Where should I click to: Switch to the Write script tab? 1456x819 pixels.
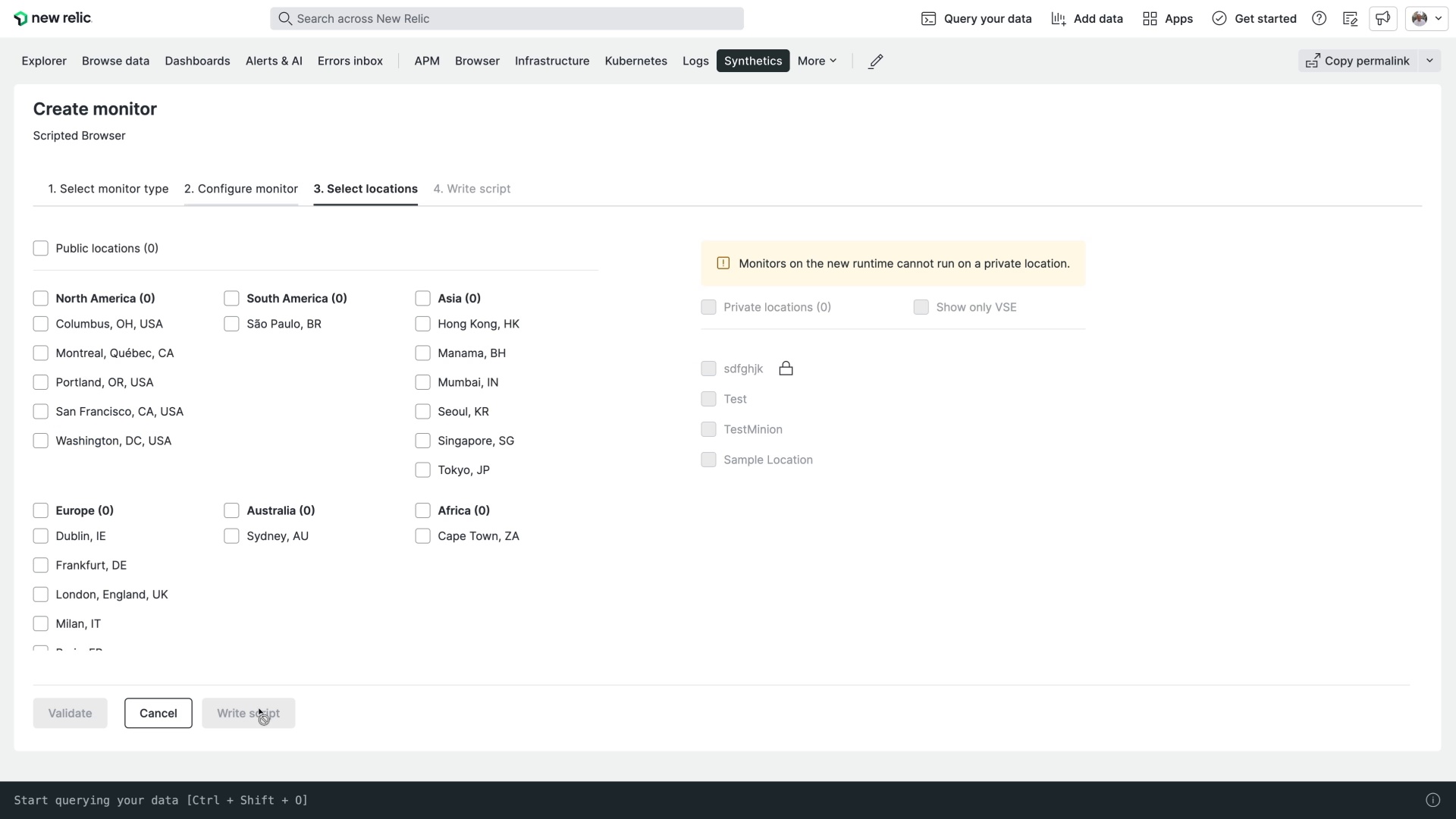[472, 189]
